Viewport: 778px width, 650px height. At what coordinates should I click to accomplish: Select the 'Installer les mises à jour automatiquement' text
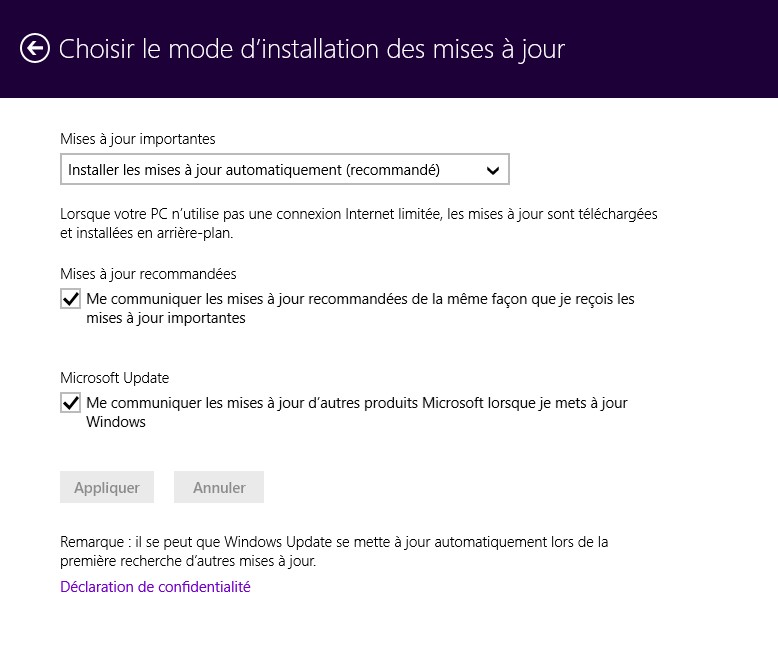(253, 170)
